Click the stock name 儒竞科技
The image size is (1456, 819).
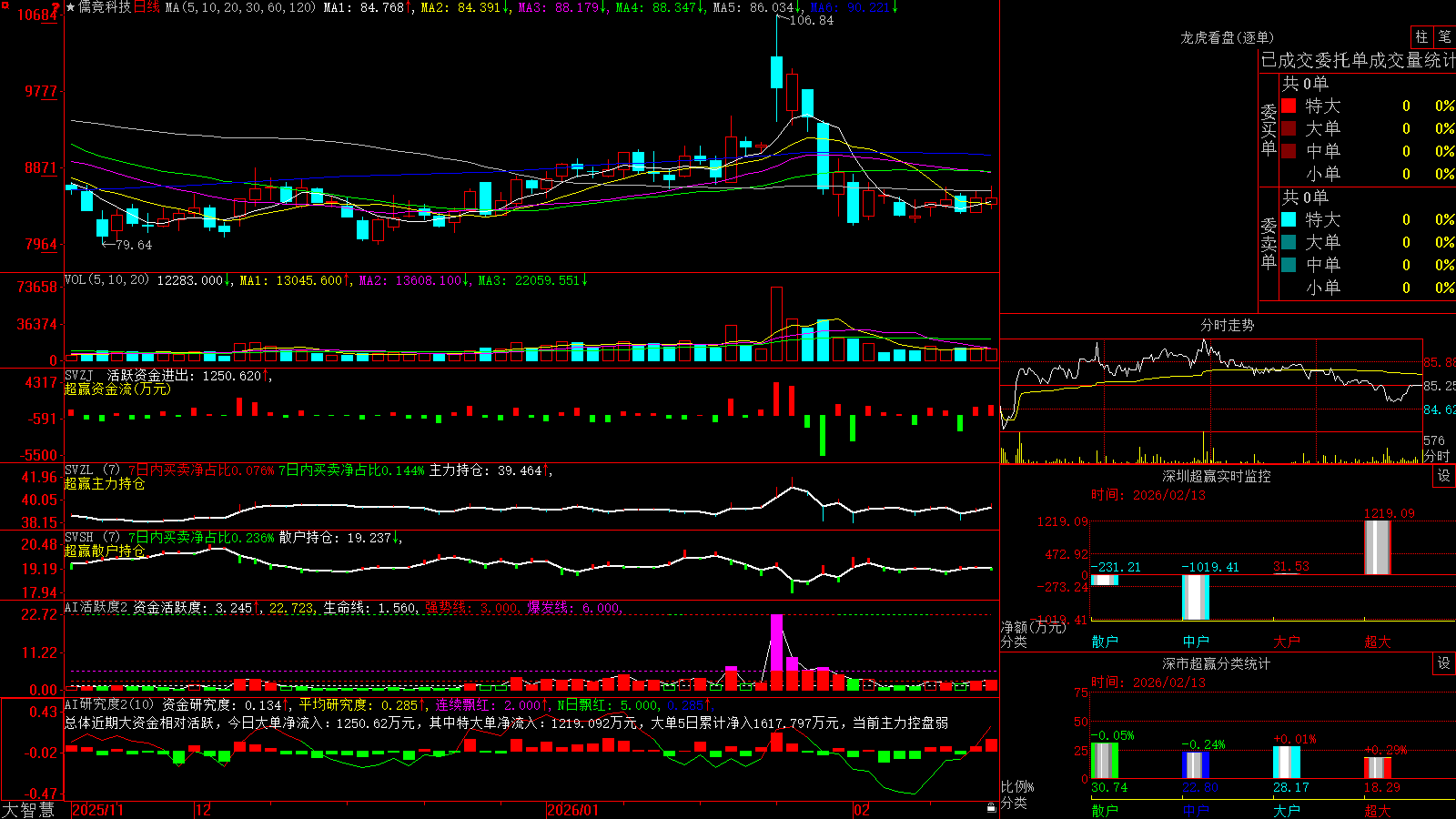pyautogui.click(x=105, y=7)
